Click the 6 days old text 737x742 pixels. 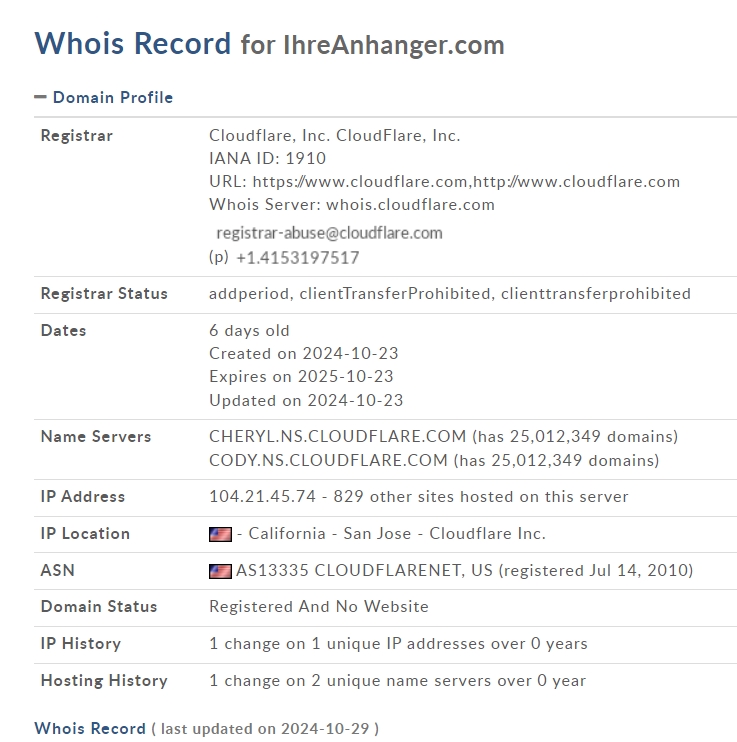click(x=249, y=331)
